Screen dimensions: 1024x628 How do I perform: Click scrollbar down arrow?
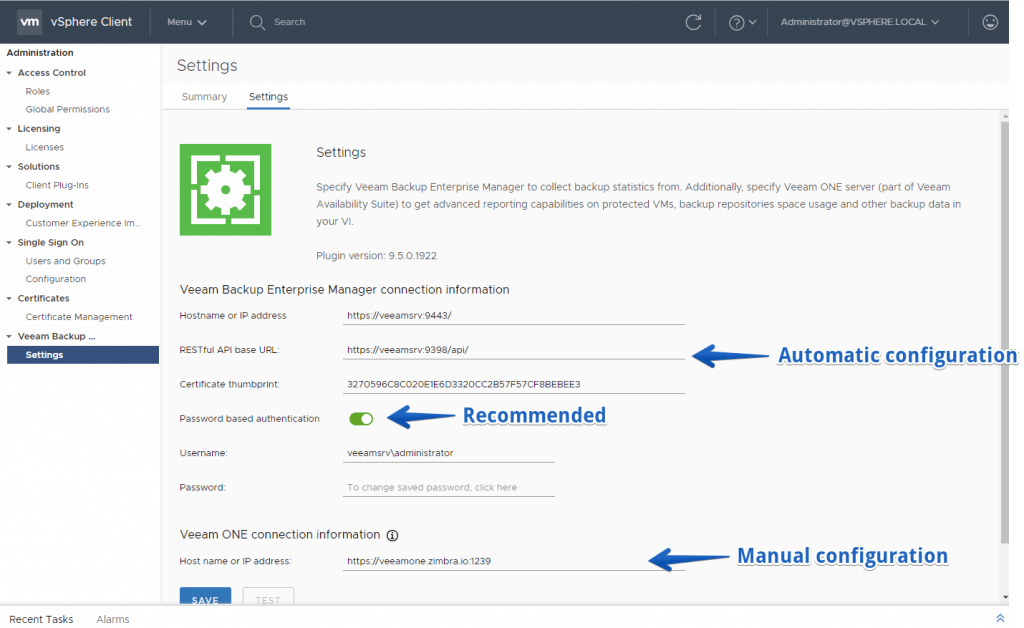click(x=1004, y=597)
